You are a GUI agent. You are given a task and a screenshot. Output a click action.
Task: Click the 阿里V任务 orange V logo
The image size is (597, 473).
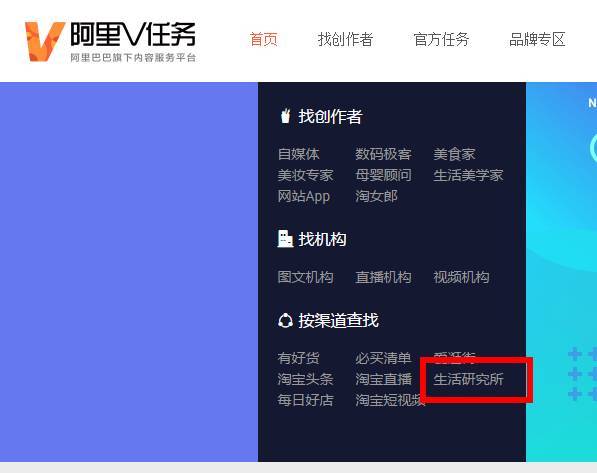click(x=45, y=42)
